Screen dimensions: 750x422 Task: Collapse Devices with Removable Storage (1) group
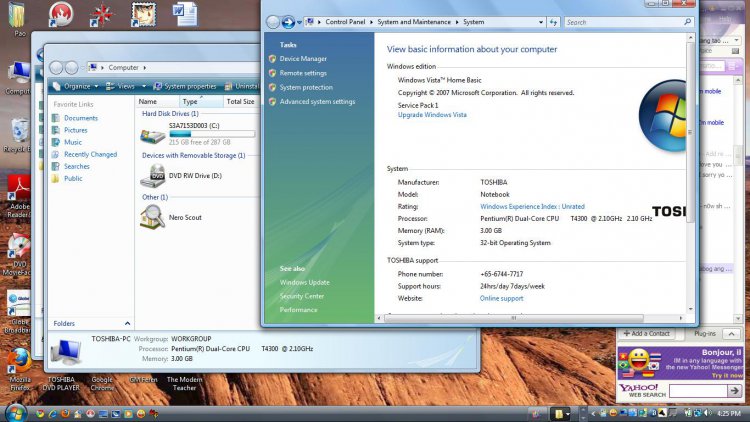point(193,155)
